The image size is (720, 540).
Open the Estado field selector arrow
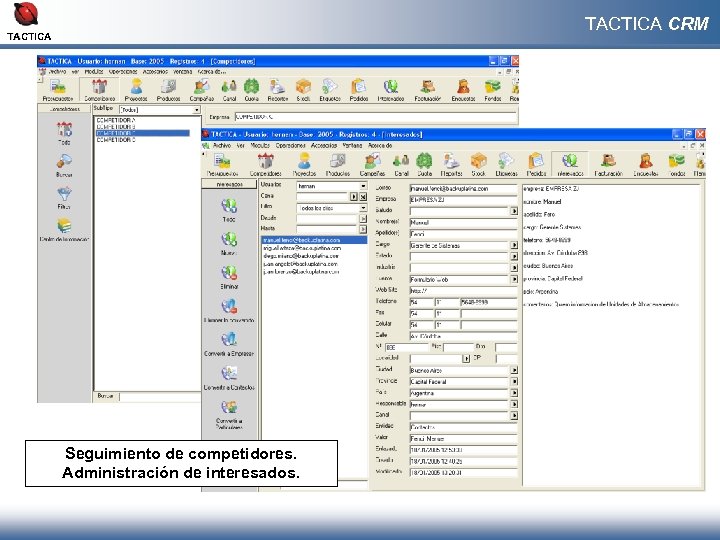click(514, 256)
